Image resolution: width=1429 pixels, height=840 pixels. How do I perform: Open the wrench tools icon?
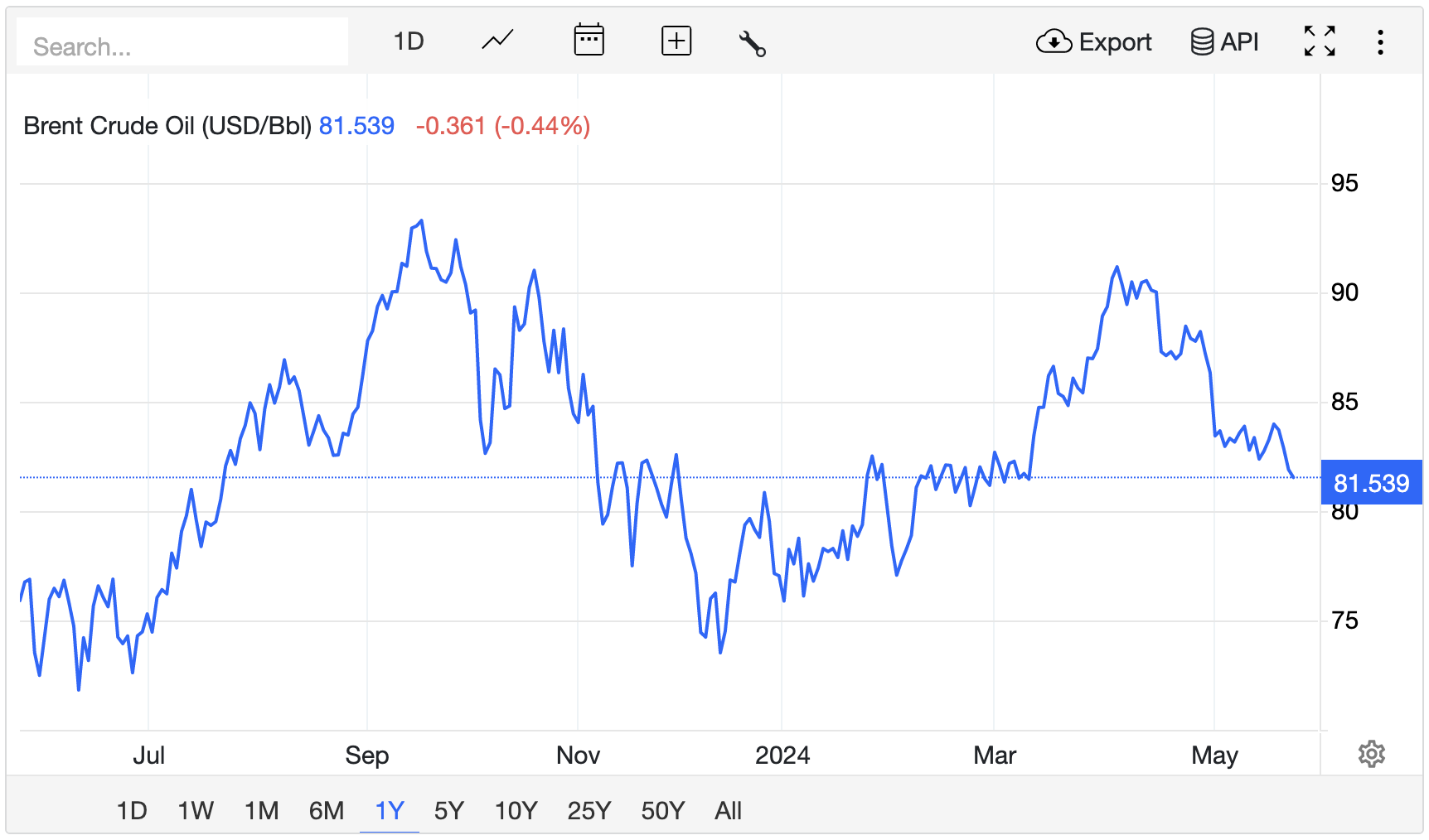coord(752,42)
